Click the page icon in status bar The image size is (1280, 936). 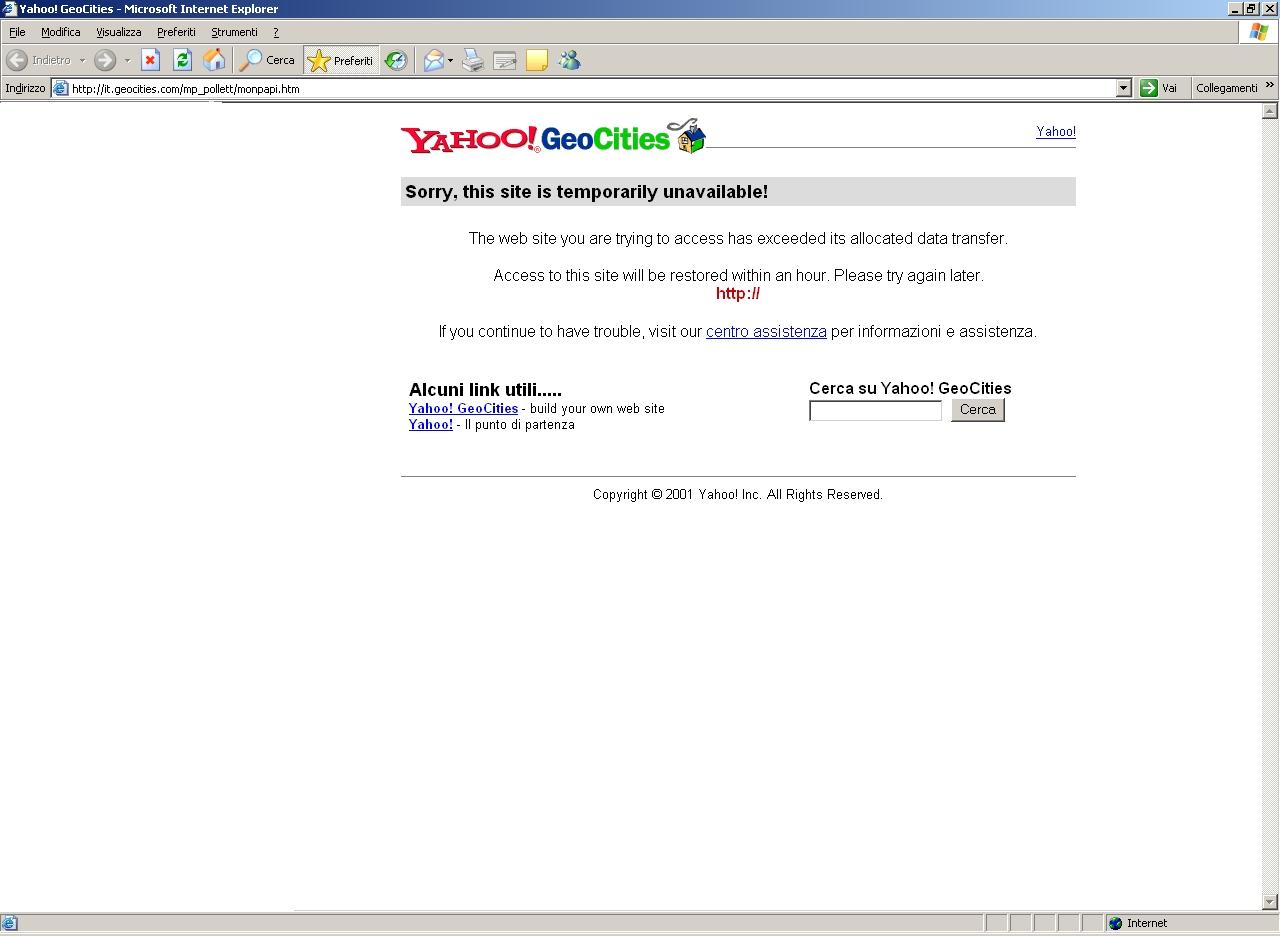pos(9,923)
